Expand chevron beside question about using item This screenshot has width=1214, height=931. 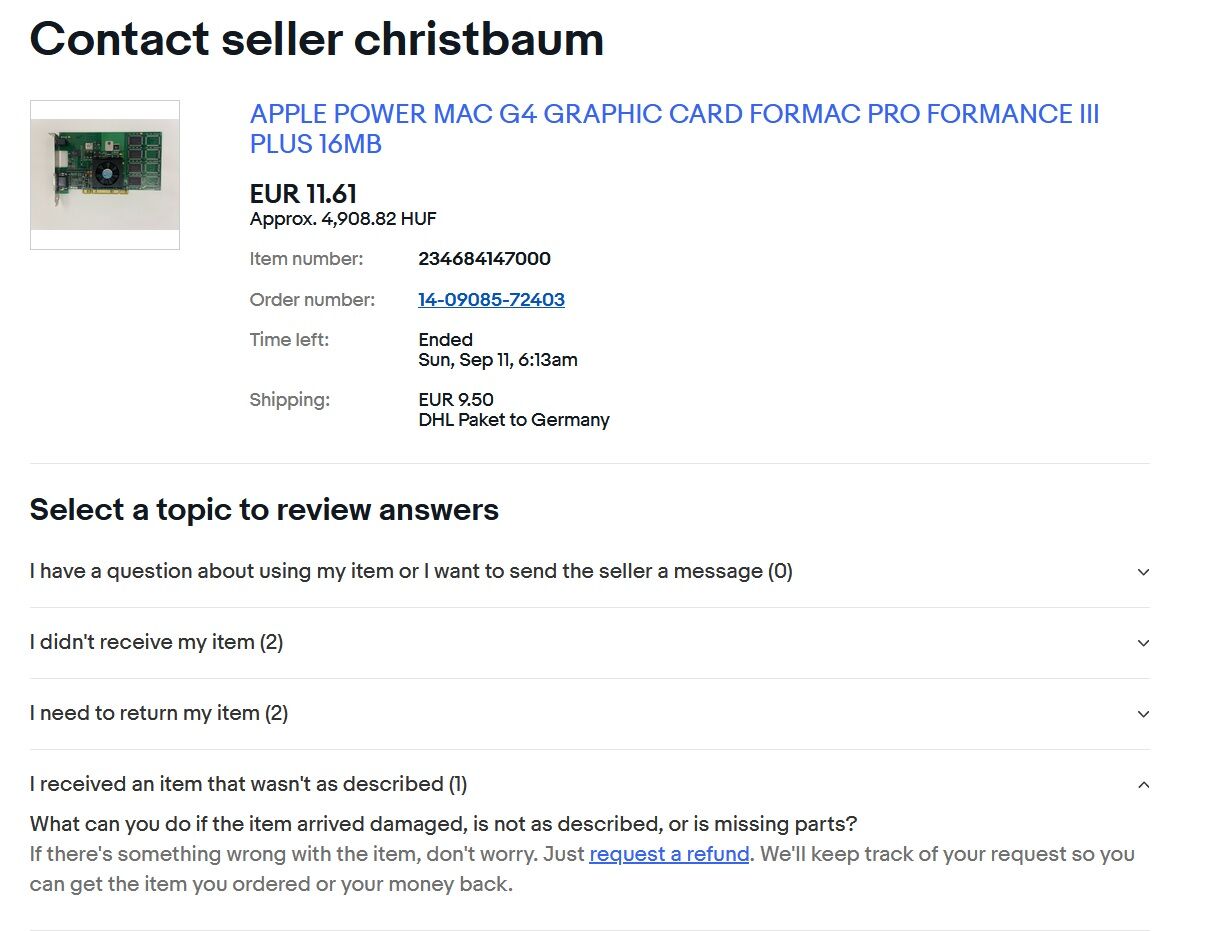click(1143, 572)
